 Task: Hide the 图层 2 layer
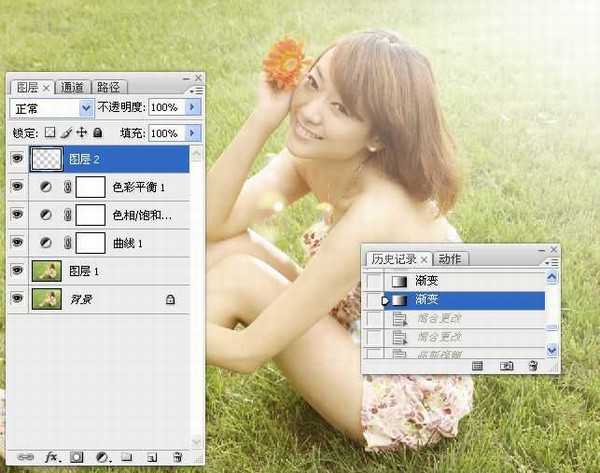16,158
